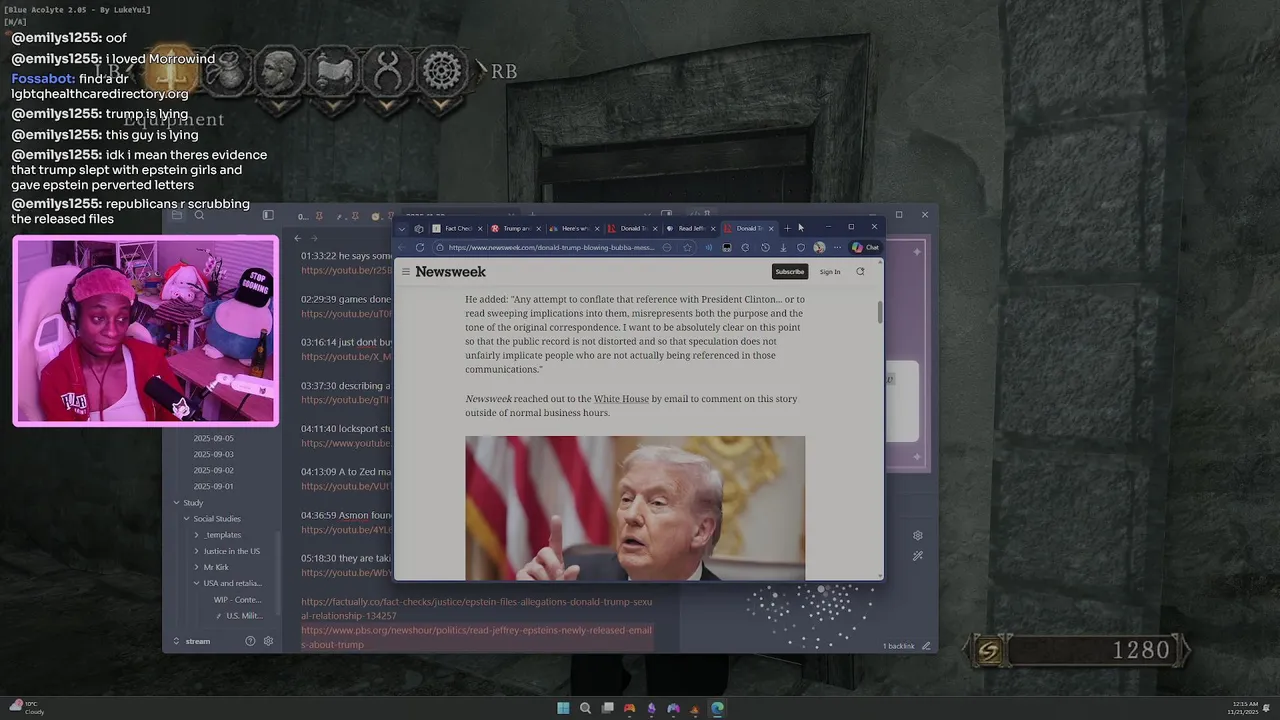
Task: Click the gear icon in Obsidian right panel
Action: (918, 536)
